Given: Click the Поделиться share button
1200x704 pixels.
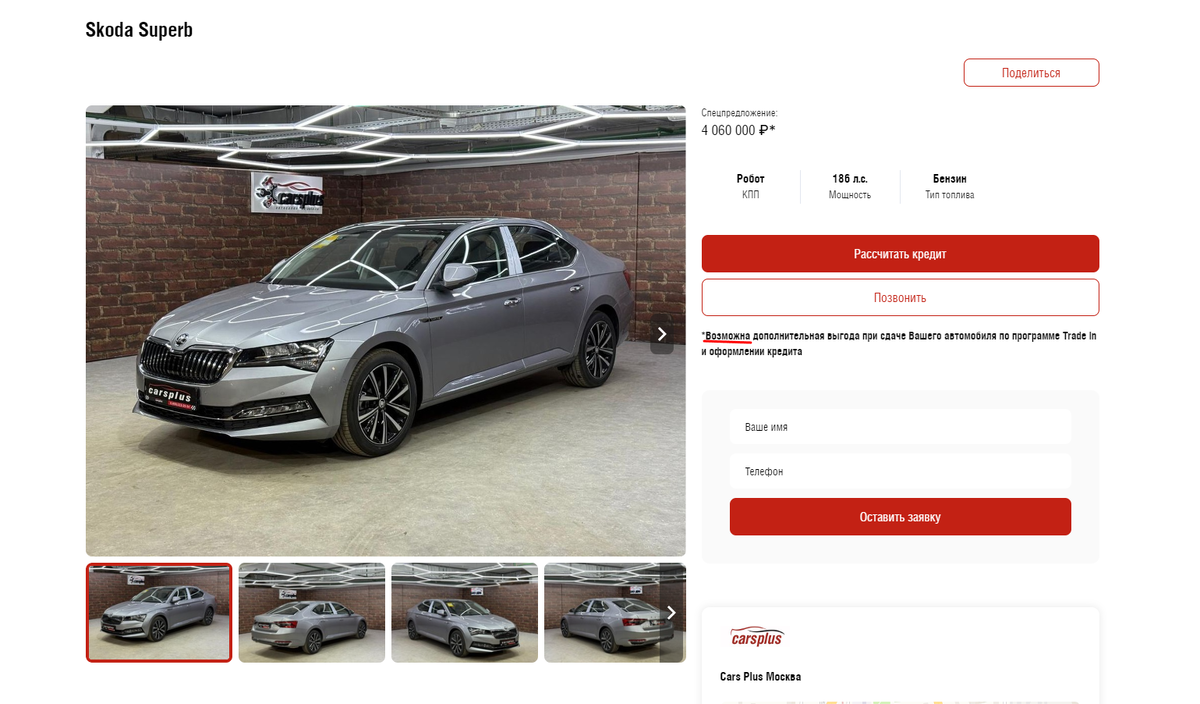Looking at the screenshot, I should click(1031, 73).
